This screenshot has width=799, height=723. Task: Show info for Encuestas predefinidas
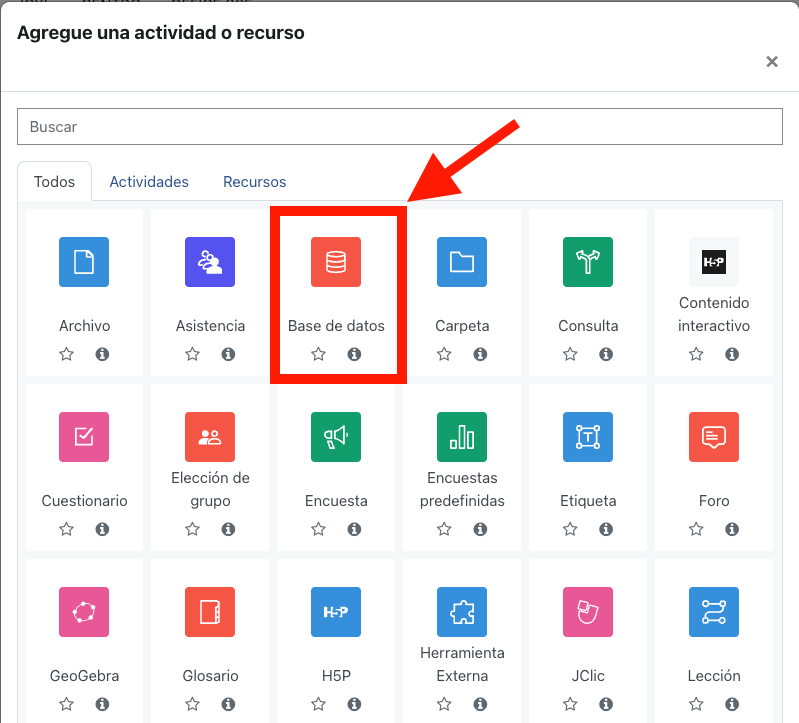(480, 529)
